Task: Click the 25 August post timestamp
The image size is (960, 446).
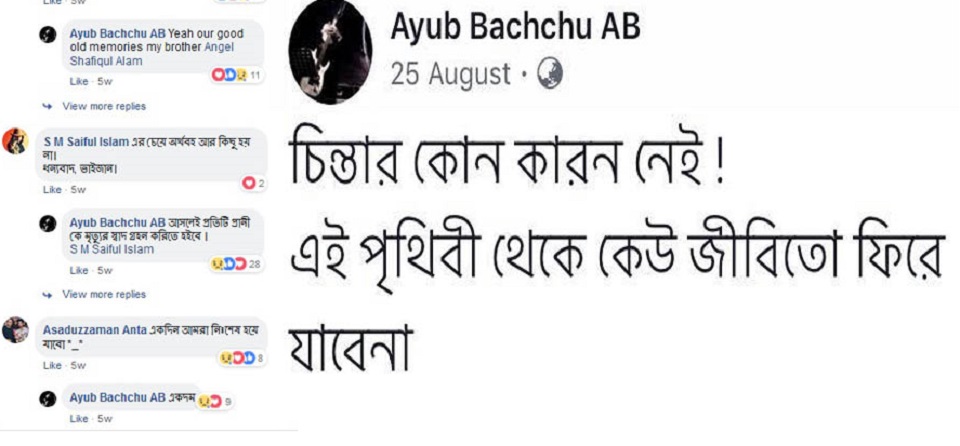Action: tap(451, 75)
